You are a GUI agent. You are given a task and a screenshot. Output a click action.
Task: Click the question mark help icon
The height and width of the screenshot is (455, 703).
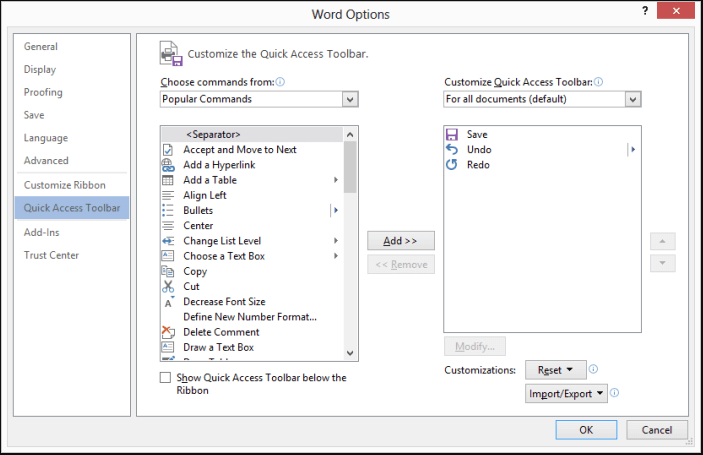point(645,11)
